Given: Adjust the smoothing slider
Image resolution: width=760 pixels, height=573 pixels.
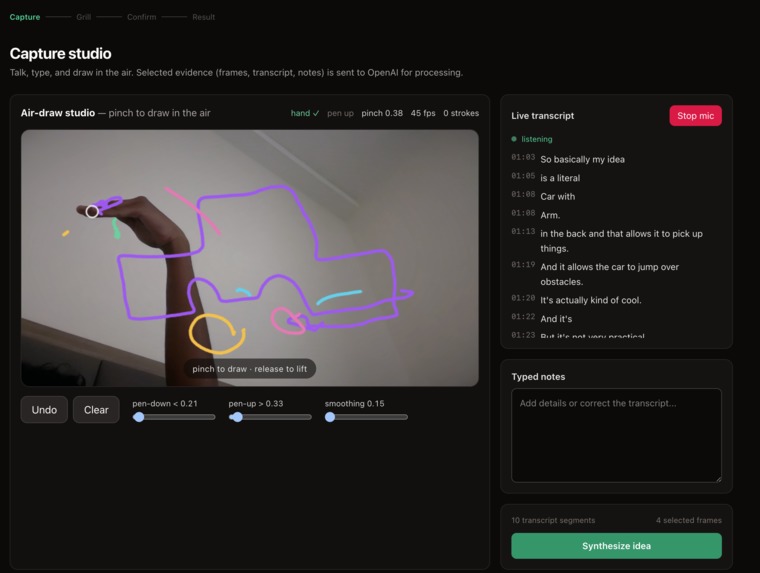Looking at the screenshot, I should [x=366, y=417].
